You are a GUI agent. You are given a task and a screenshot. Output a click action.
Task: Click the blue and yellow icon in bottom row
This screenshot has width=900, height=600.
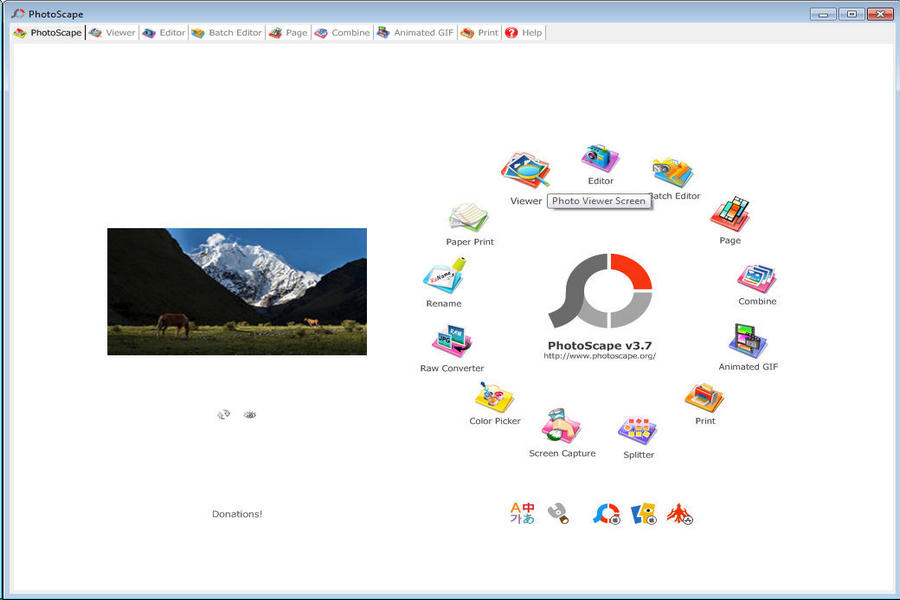[x=643, y=513]
